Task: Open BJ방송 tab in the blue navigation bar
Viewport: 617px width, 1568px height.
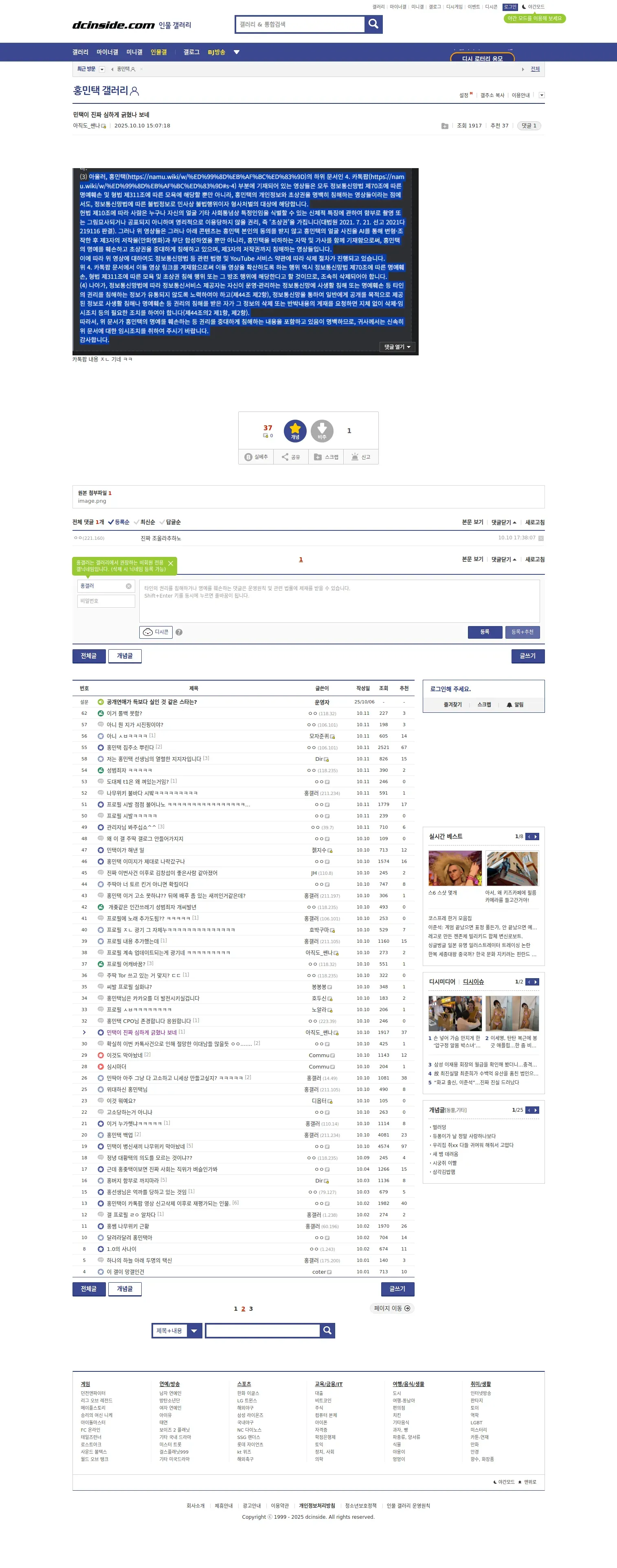Action: (216, 53)
